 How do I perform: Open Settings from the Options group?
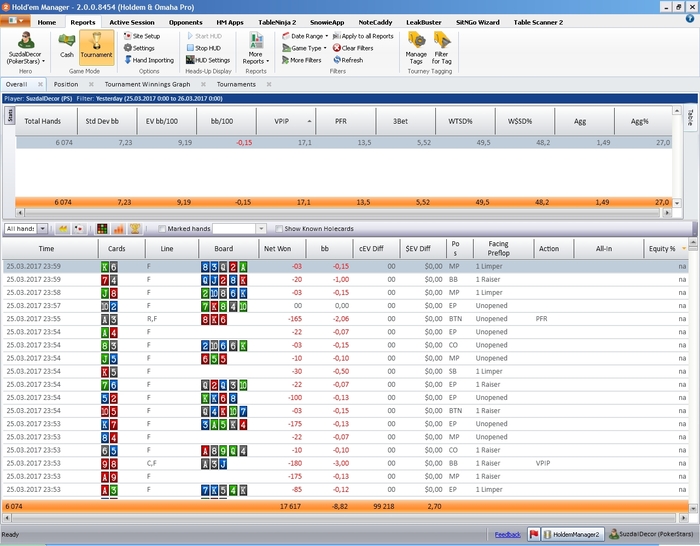tap(139, 48)
